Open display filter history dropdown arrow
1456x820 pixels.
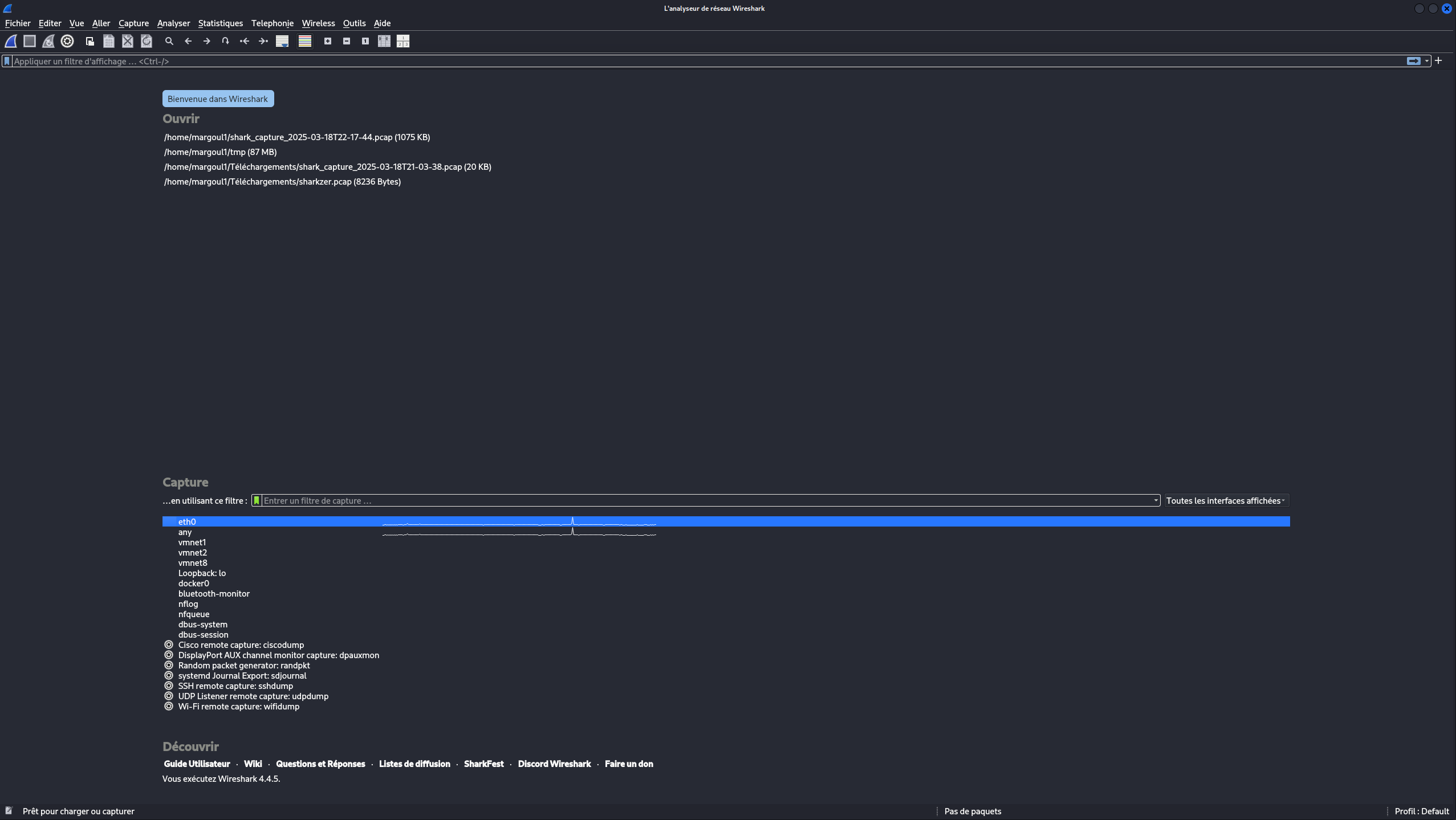click(1427, 61)
